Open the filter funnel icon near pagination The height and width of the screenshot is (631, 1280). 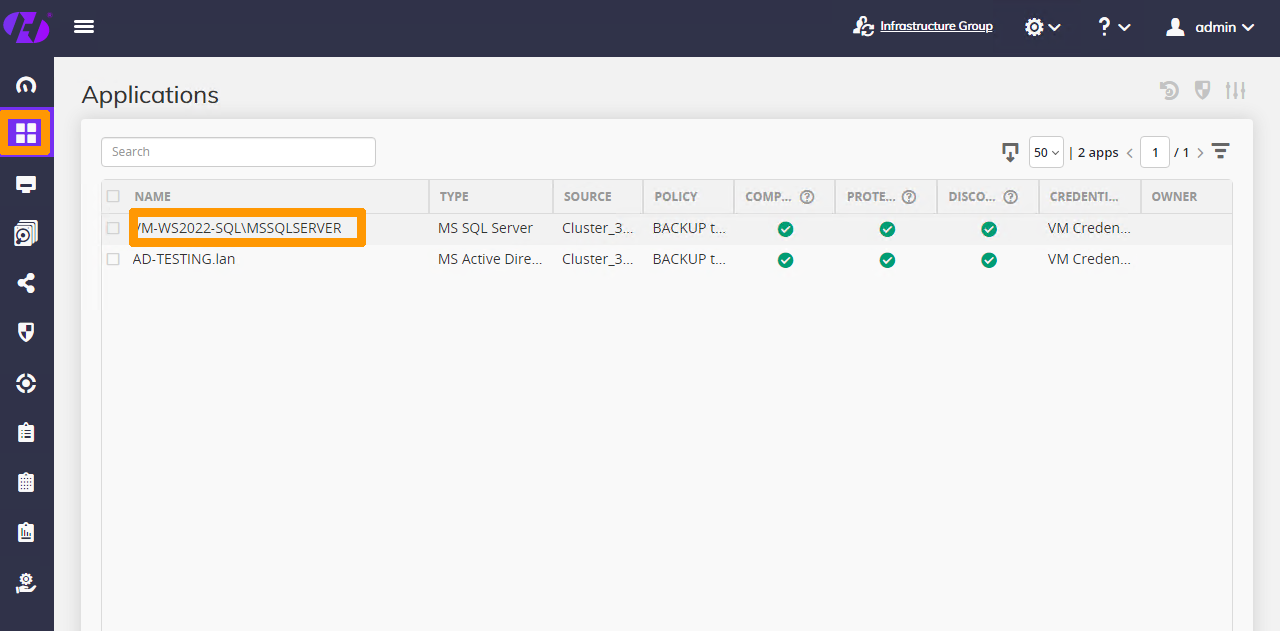pyautogui.click(x=1220, y=151)
